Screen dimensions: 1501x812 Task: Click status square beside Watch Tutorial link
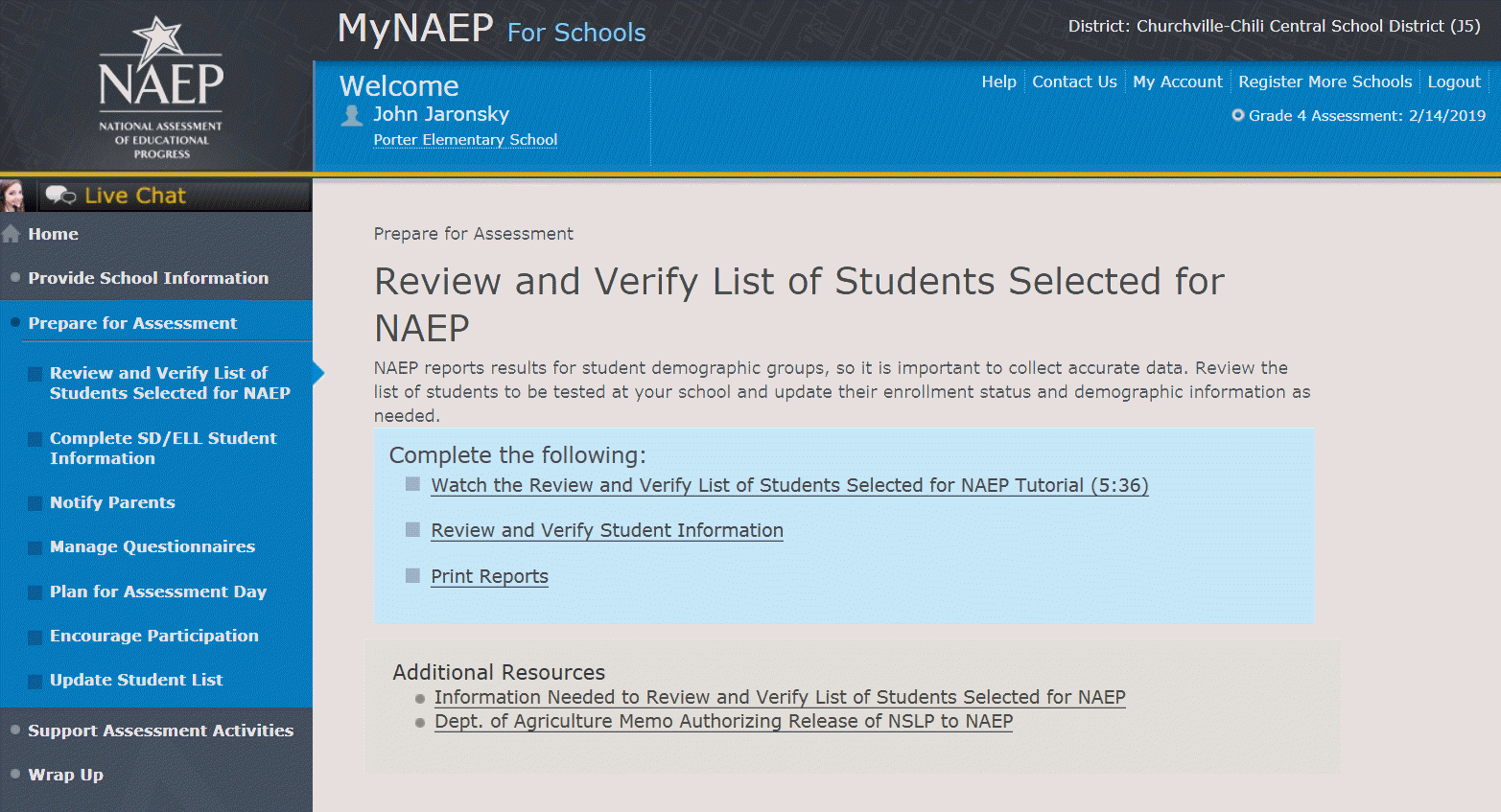tap(412, 484)
